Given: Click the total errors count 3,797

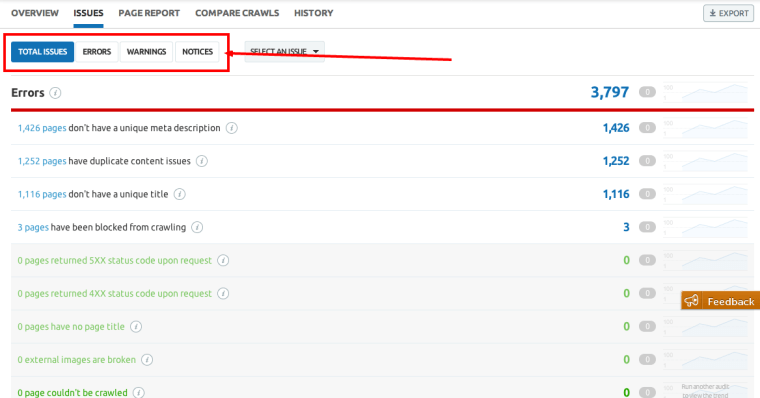Looking at the screenshot, I should click(610, 92).
